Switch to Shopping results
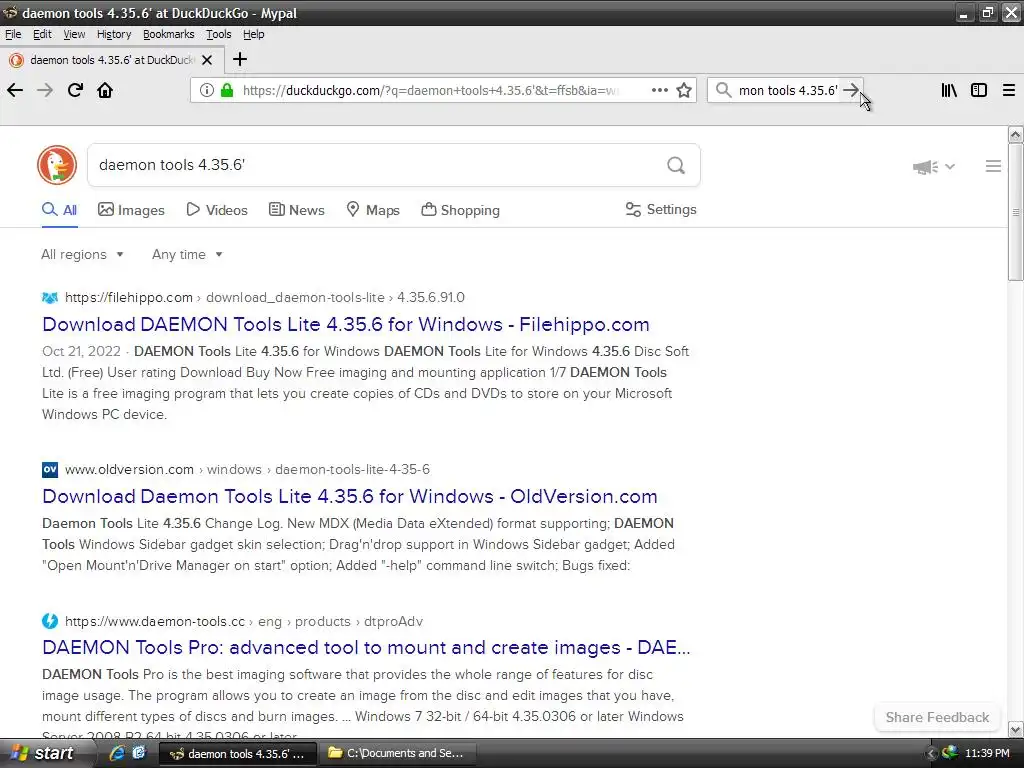 pyautogui.click(x=460, y=210)
